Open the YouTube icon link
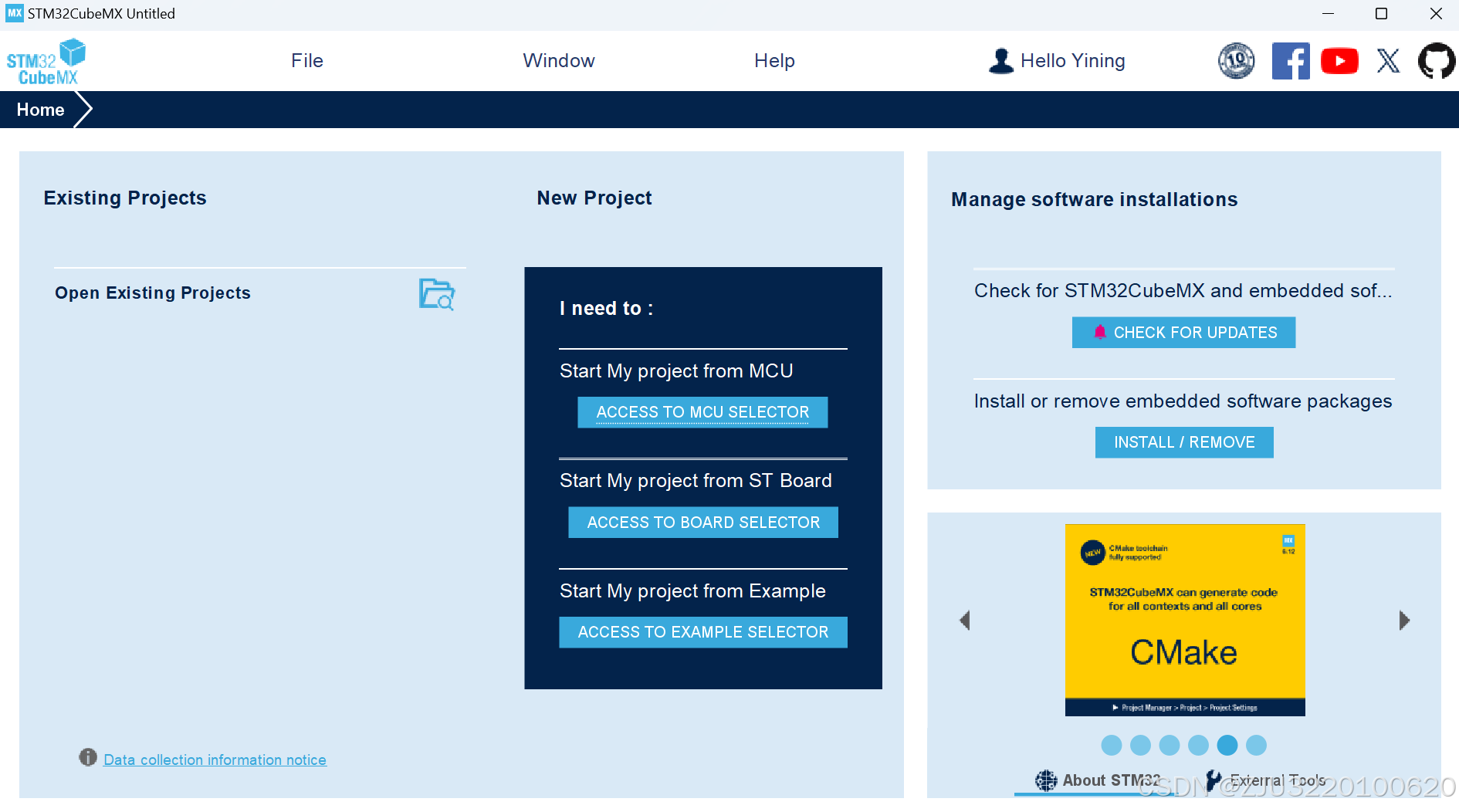The height and width of the screenshot is (812, 1459). 1339,61
